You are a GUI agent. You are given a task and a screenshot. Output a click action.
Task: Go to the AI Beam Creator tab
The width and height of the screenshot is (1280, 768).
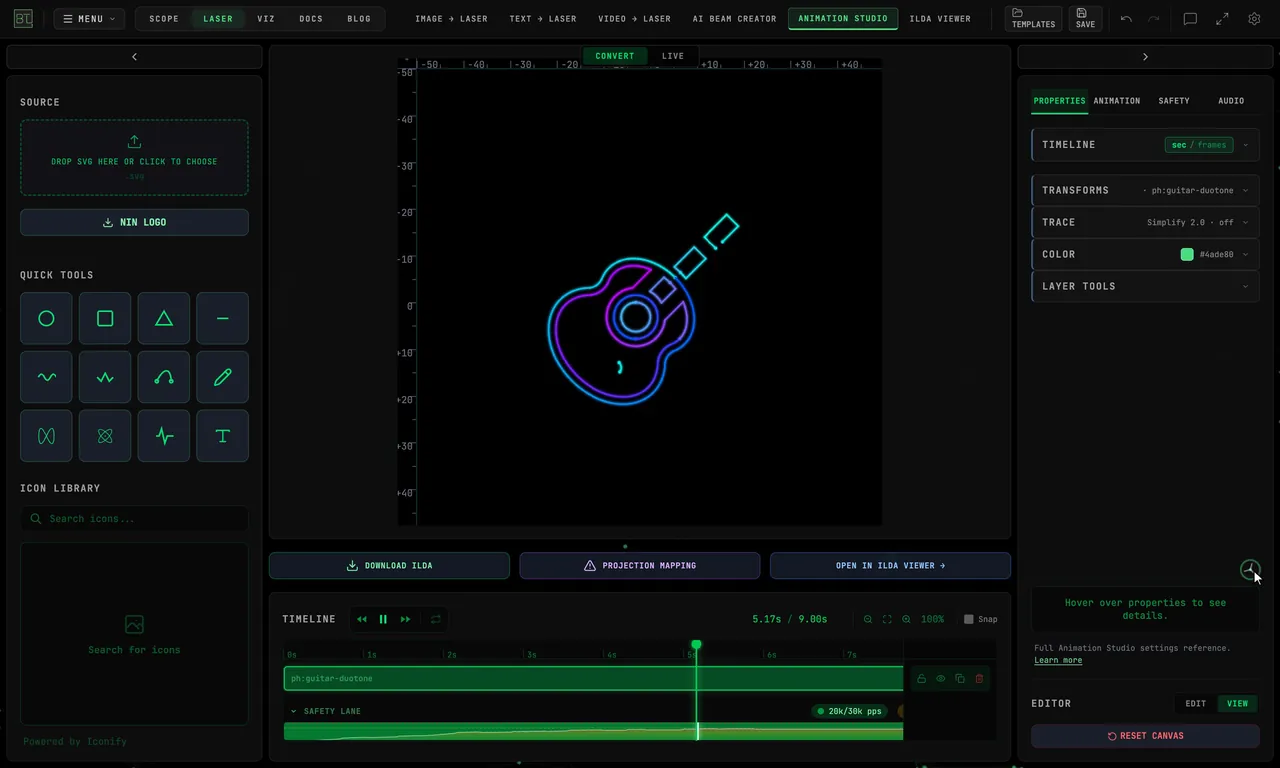coord(734,19)
